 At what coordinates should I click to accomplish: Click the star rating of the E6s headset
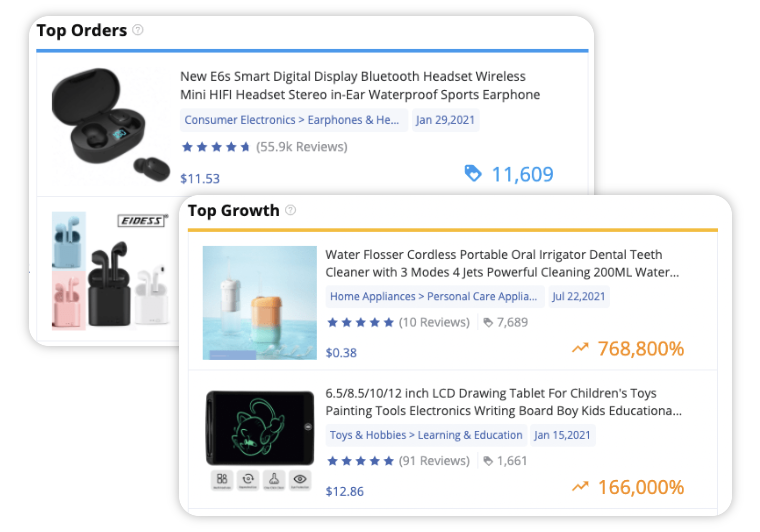[x=216, y=147]
